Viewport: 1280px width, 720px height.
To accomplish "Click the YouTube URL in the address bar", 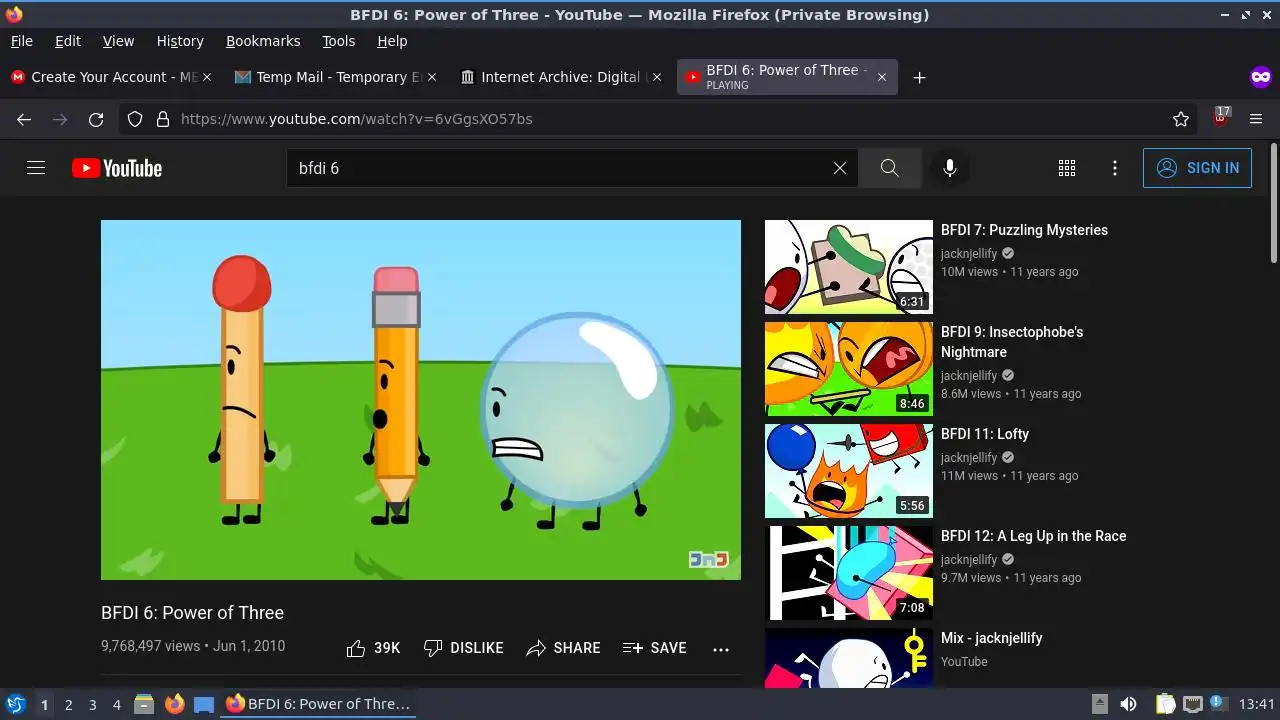I will (356, 119).
